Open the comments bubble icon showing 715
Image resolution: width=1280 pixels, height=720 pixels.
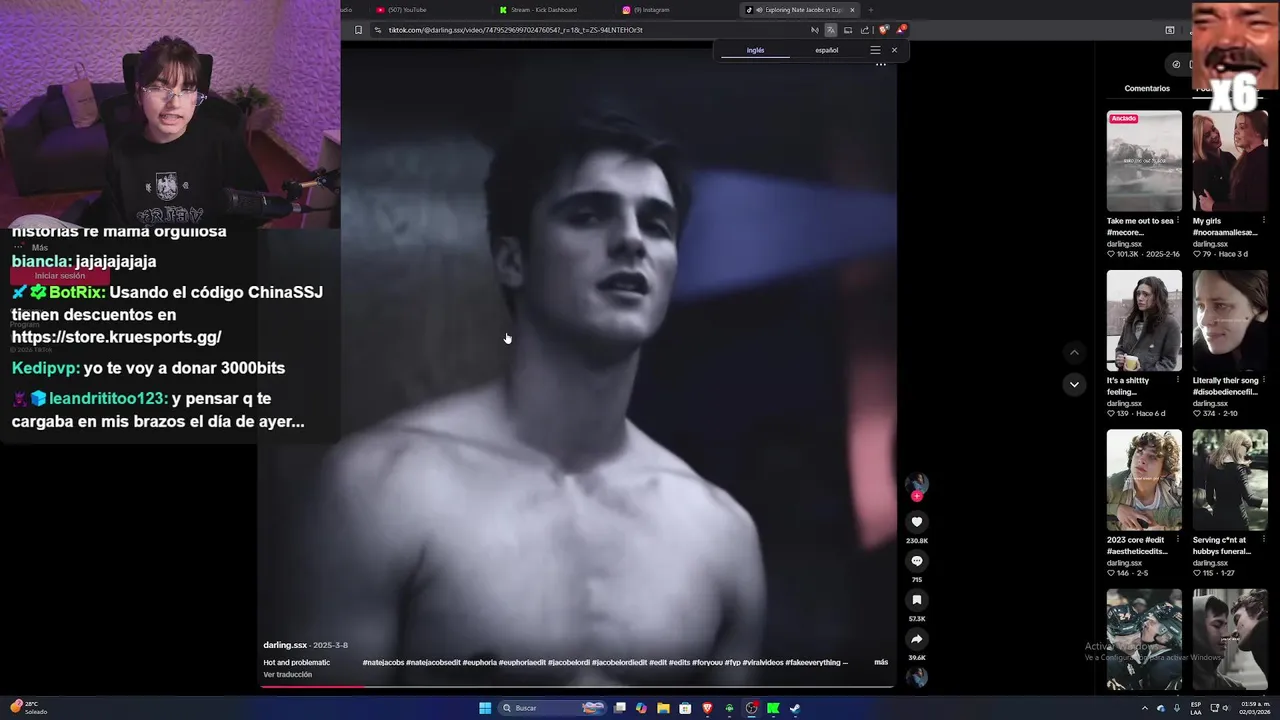click(916, 561)
